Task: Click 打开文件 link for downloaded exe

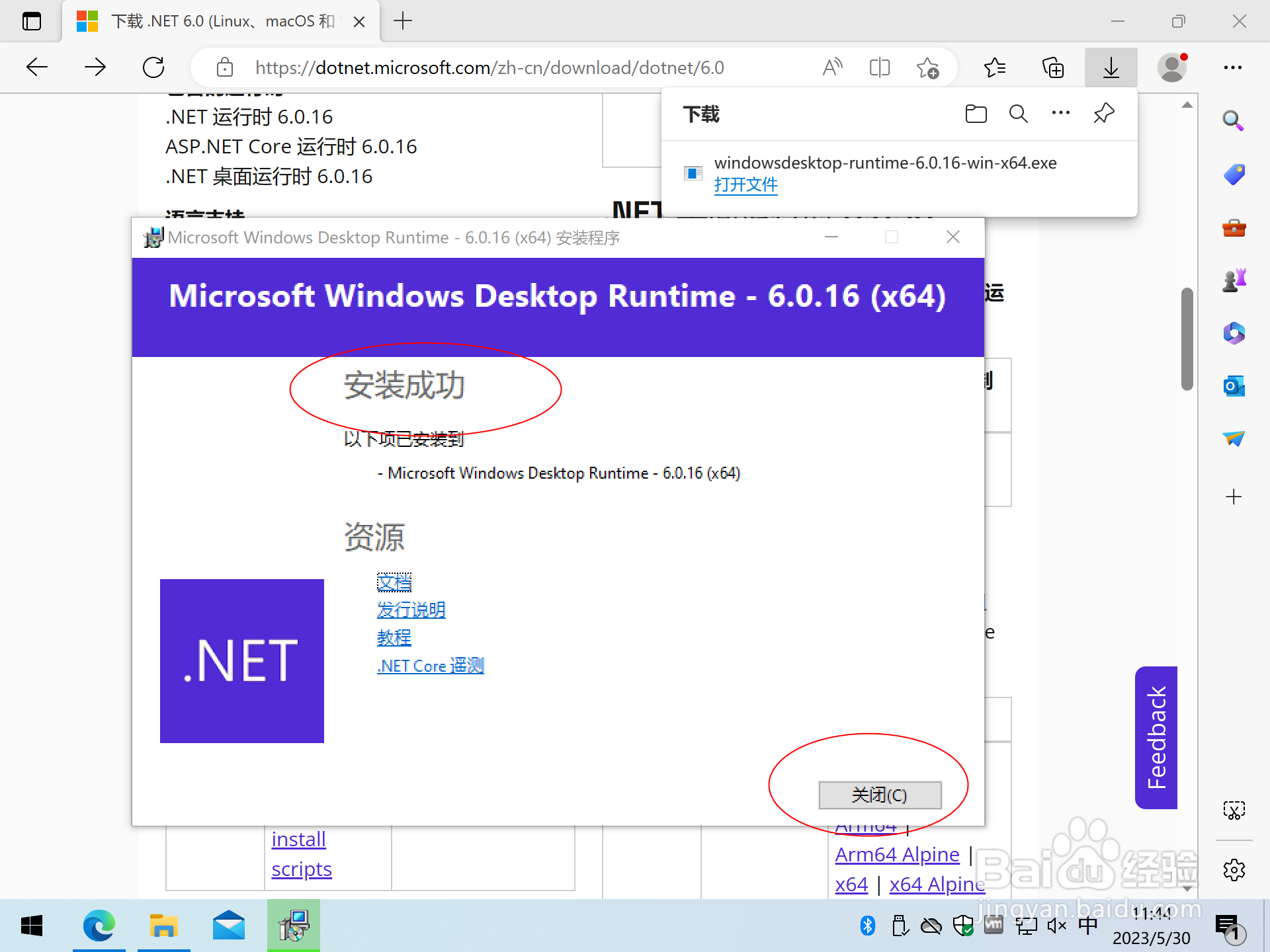Action: (745, 184)
